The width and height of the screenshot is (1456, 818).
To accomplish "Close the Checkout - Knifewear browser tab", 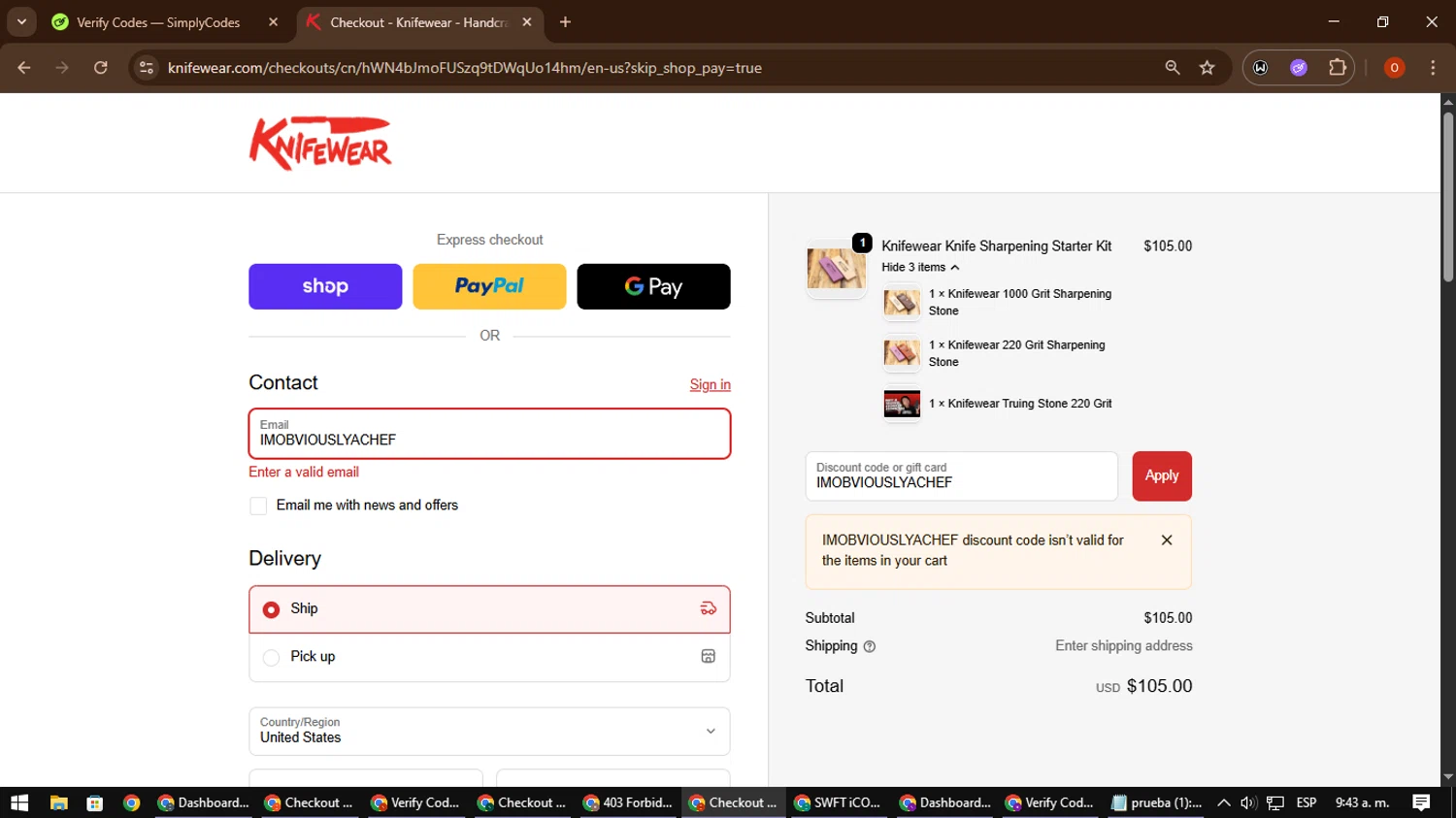I will click(x=527, y=22).
